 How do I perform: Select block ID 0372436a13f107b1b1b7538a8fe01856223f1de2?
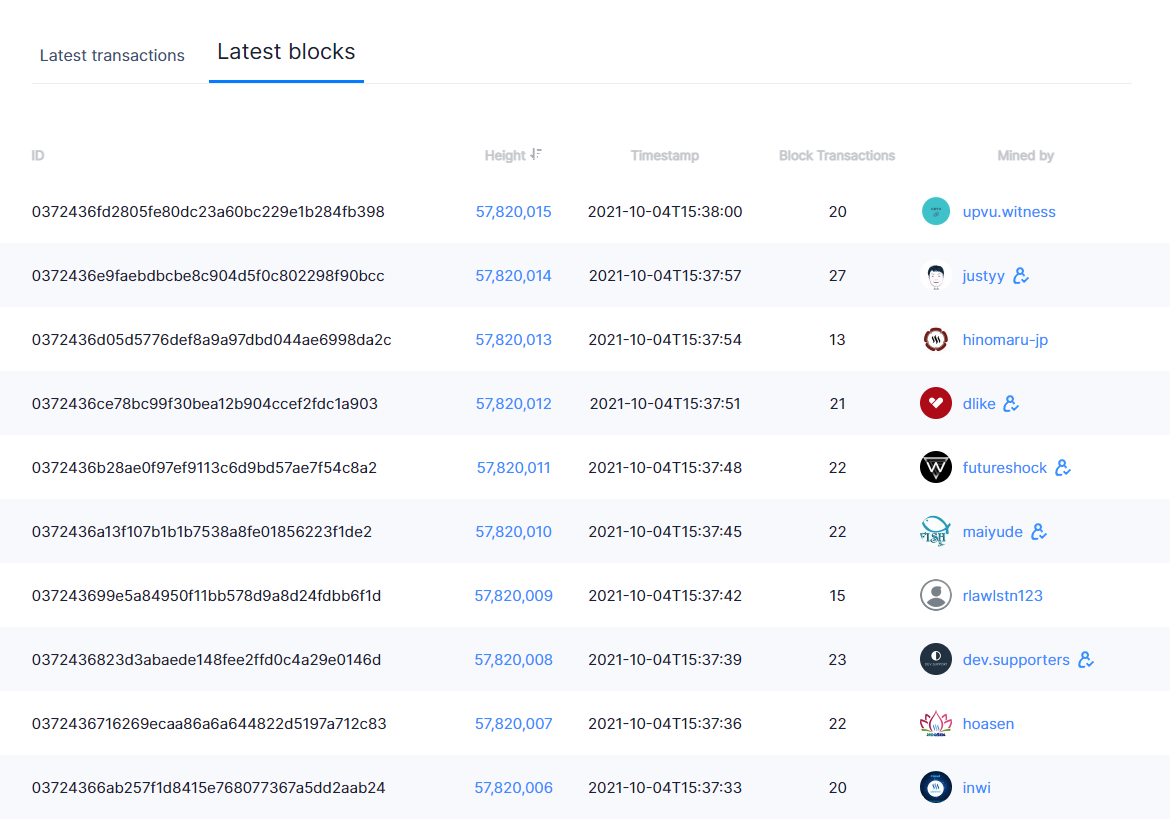coord(201,532)
